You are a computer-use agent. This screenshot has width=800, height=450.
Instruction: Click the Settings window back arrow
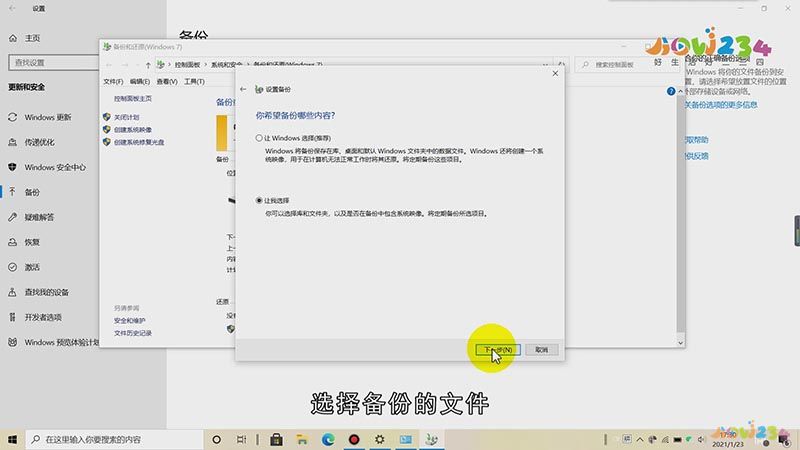12,9
